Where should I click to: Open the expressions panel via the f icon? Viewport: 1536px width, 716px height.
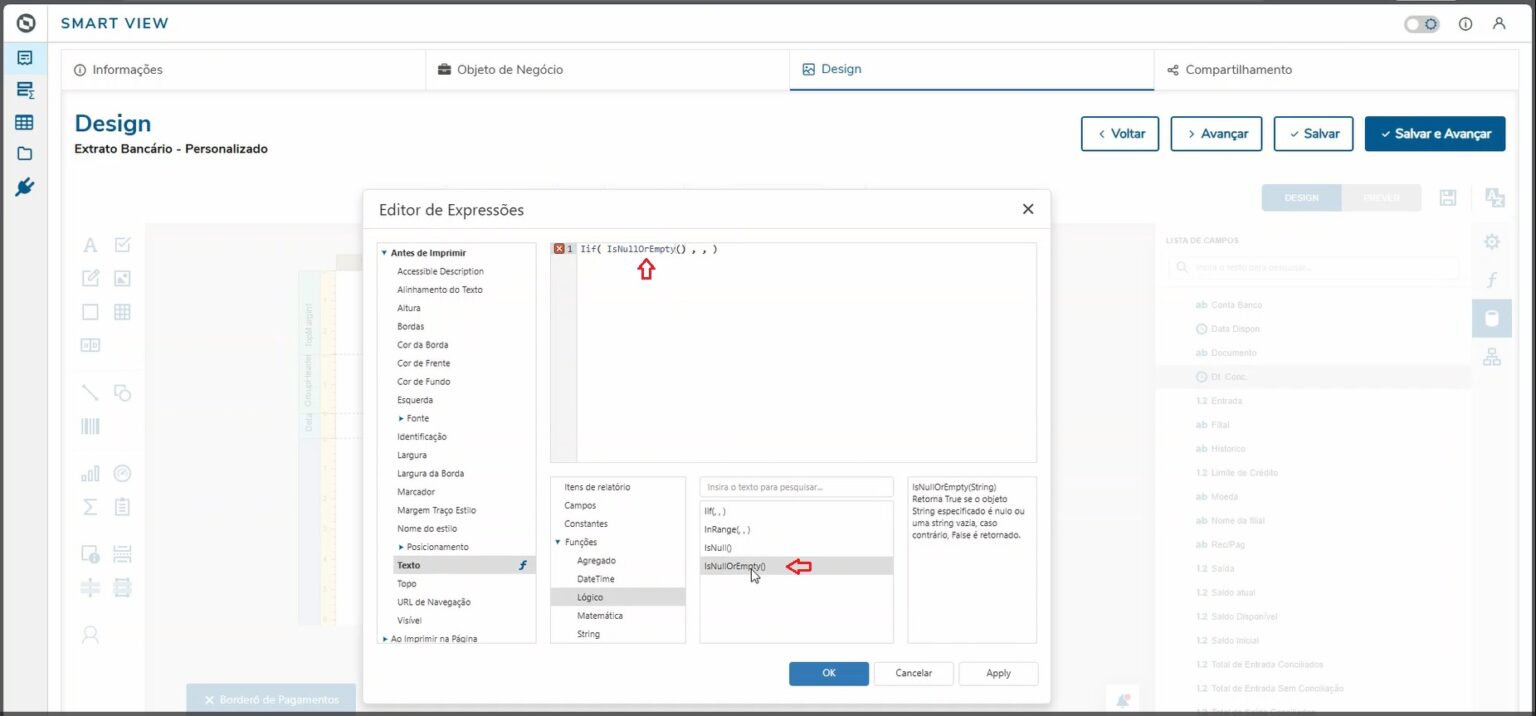coord(1491,280)
